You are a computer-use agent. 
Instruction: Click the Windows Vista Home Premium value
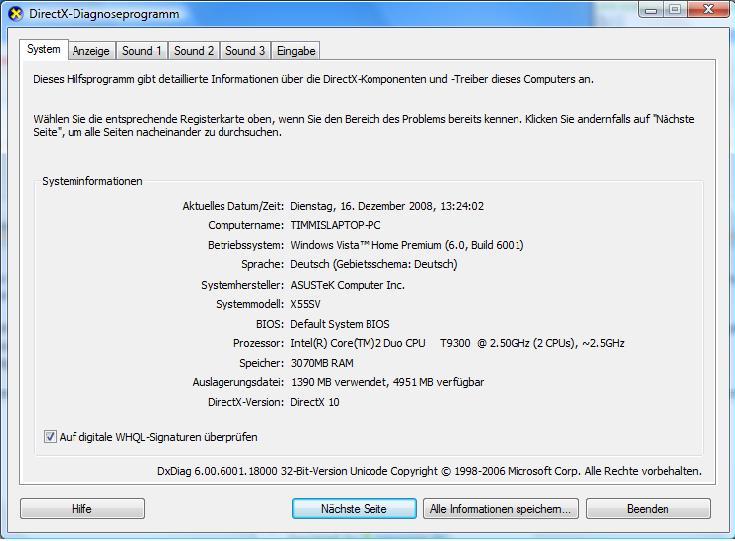pos(406,245)
